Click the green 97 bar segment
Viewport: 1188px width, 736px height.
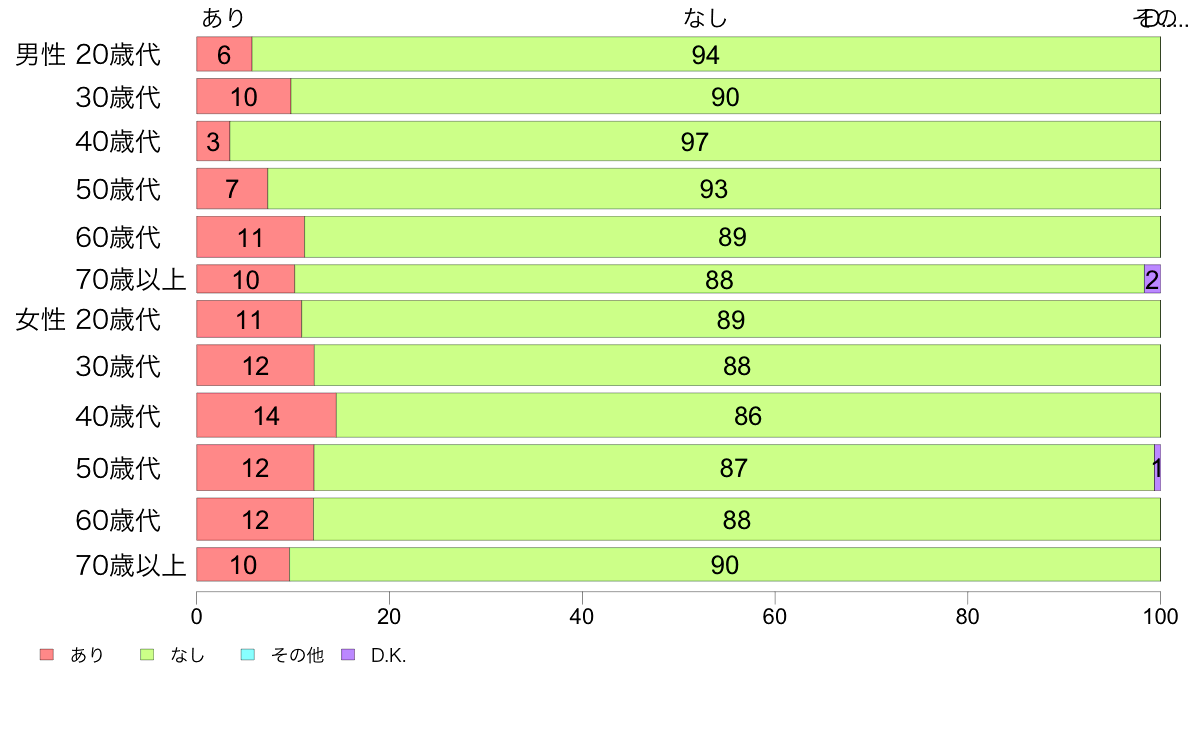click(695, 141)
